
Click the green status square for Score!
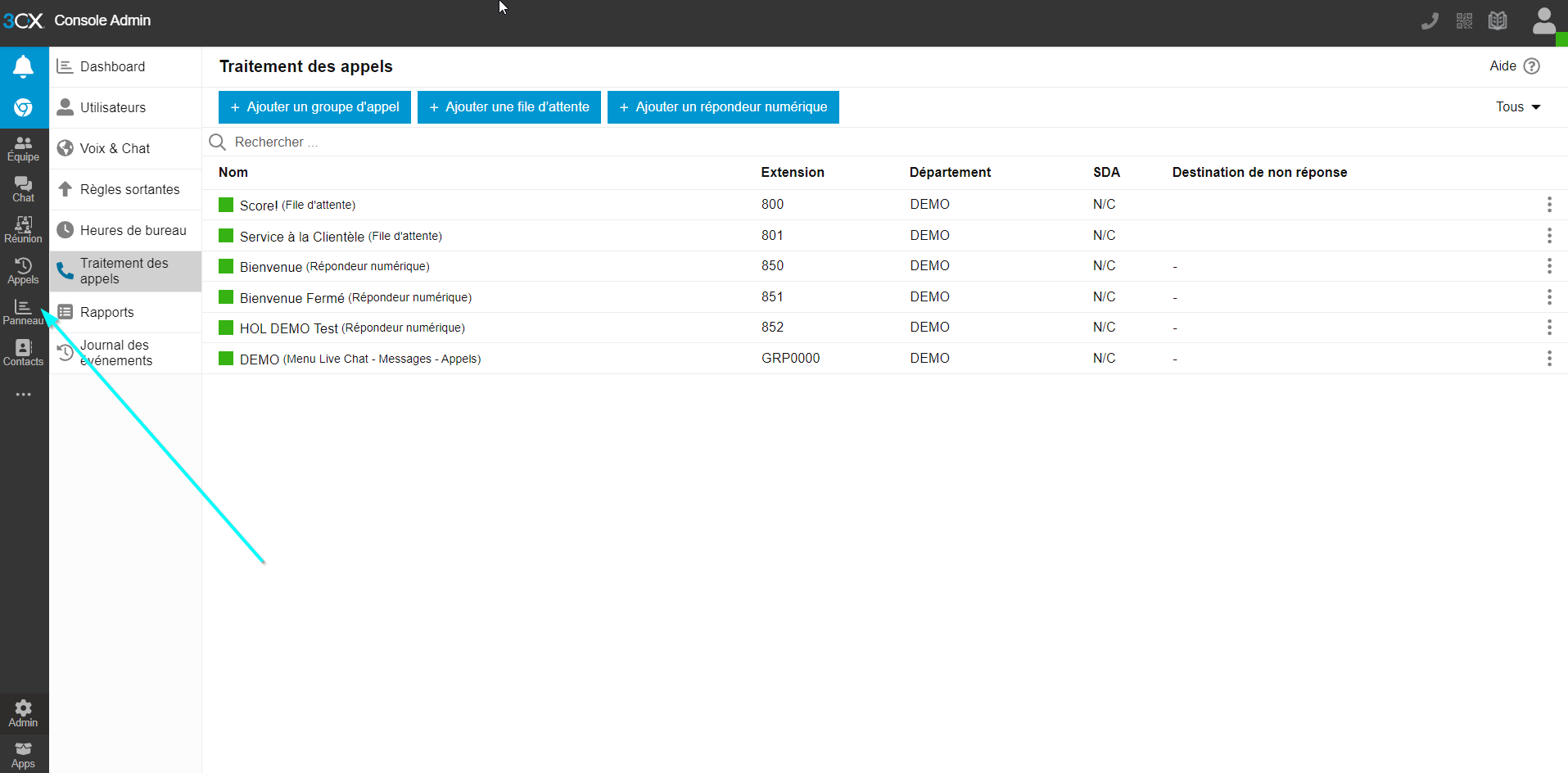pos(226,205)
